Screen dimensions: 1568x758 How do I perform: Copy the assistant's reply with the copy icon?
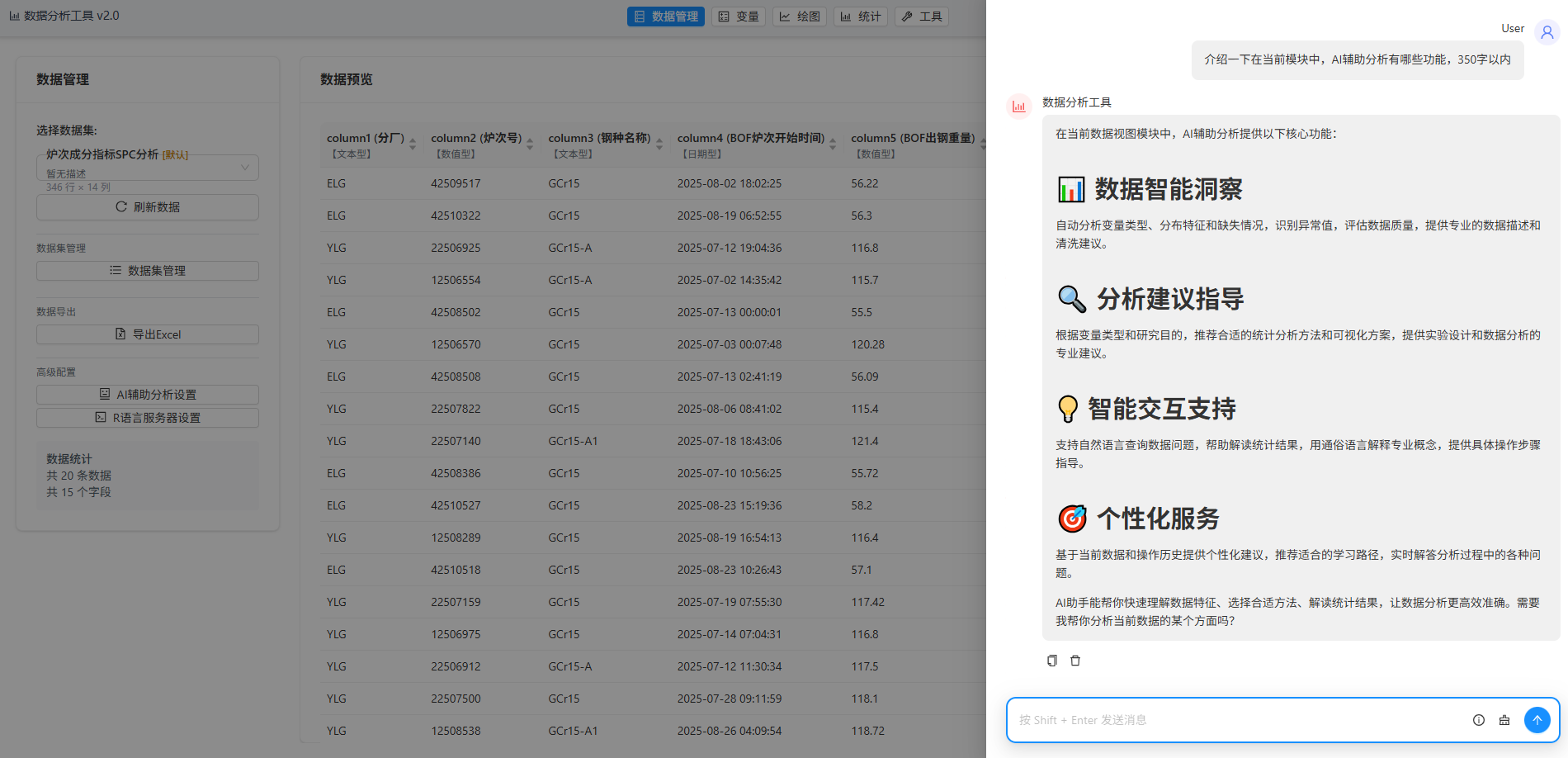[1052, 661]
